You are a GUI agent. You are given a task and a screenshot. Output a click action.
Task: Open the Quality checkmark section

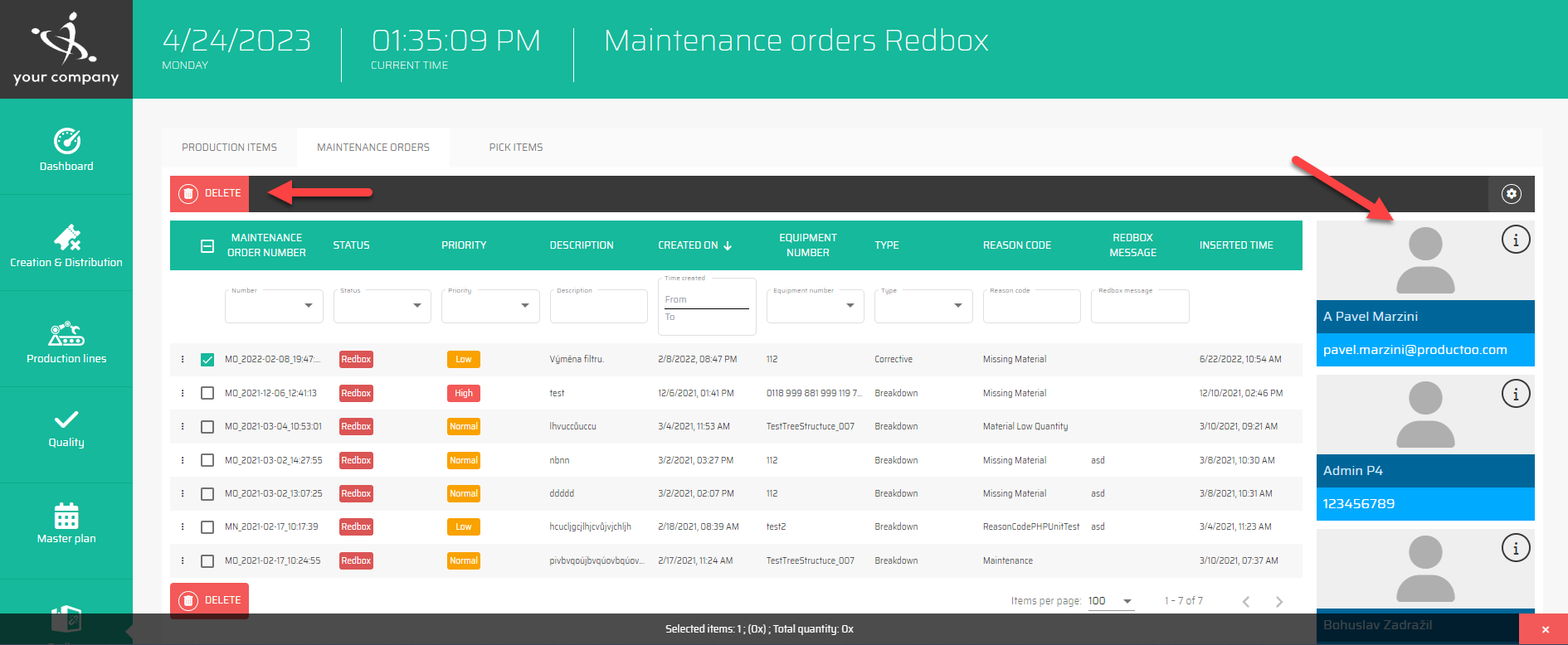[x=66, y=428]
